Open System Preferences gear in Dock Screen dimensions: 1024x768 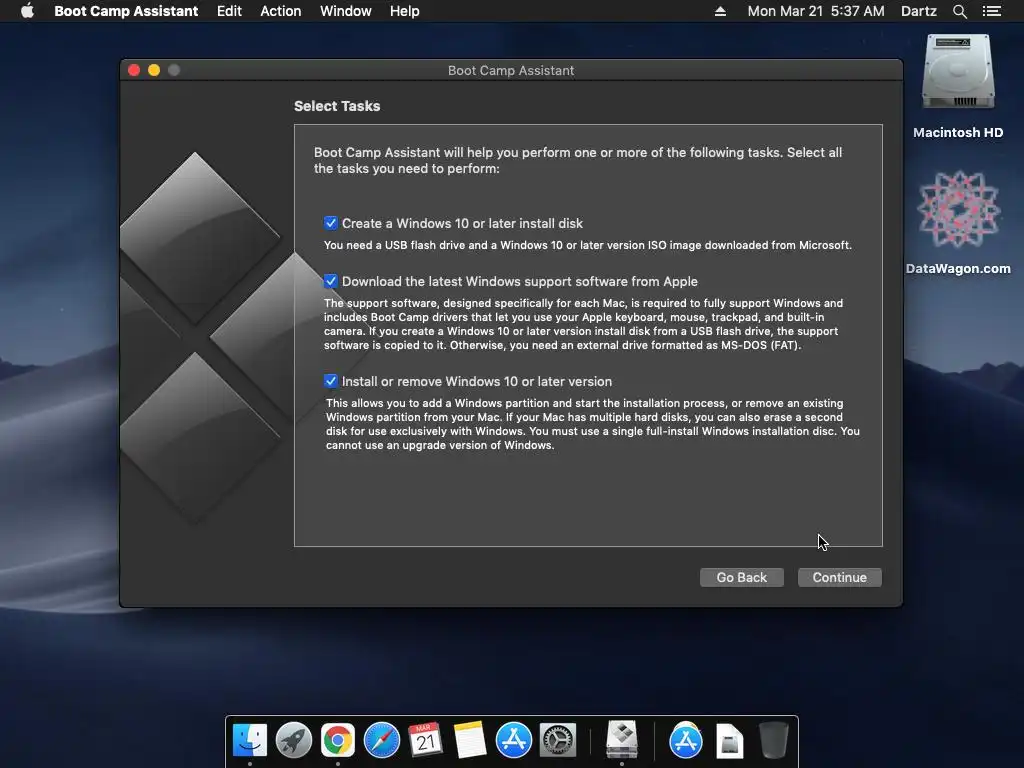pyautogui.click(x=558, y=741)
